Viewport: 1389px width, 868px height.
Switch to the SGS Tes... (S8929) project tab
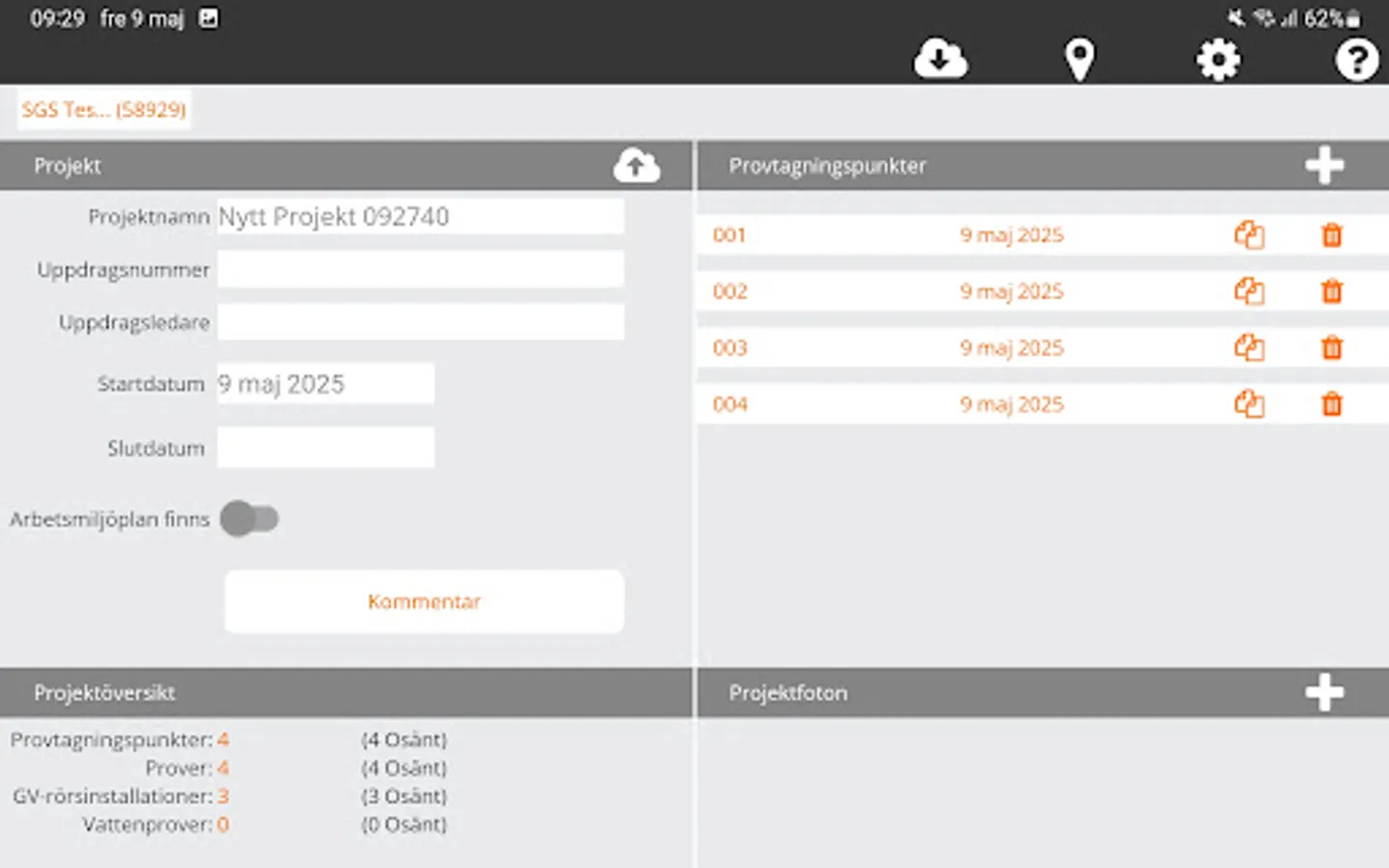(103, 109)
